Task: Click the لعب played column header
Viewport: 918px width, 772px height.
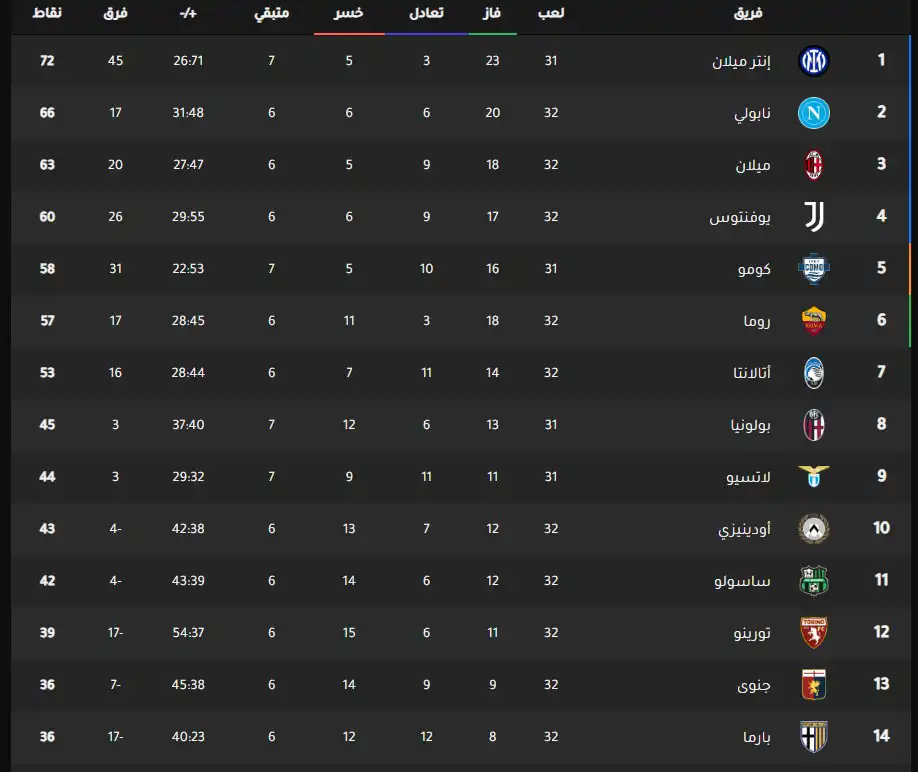Action: 551,13
